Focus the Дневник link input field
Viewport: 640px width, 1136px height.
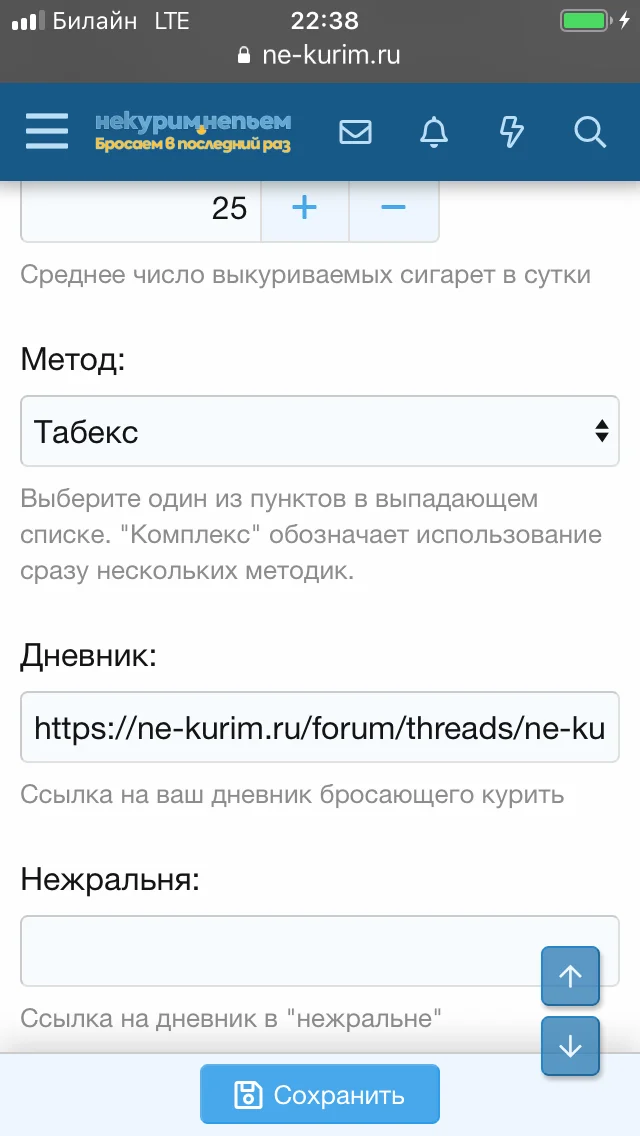(x=320, y=727)
